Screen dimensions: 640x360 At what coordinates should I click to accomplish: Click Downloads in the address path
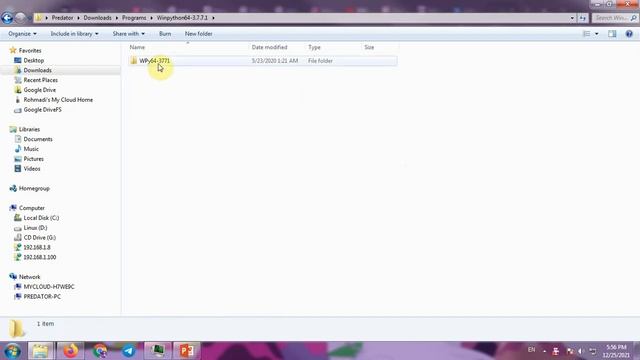click(x=98, y=18)
